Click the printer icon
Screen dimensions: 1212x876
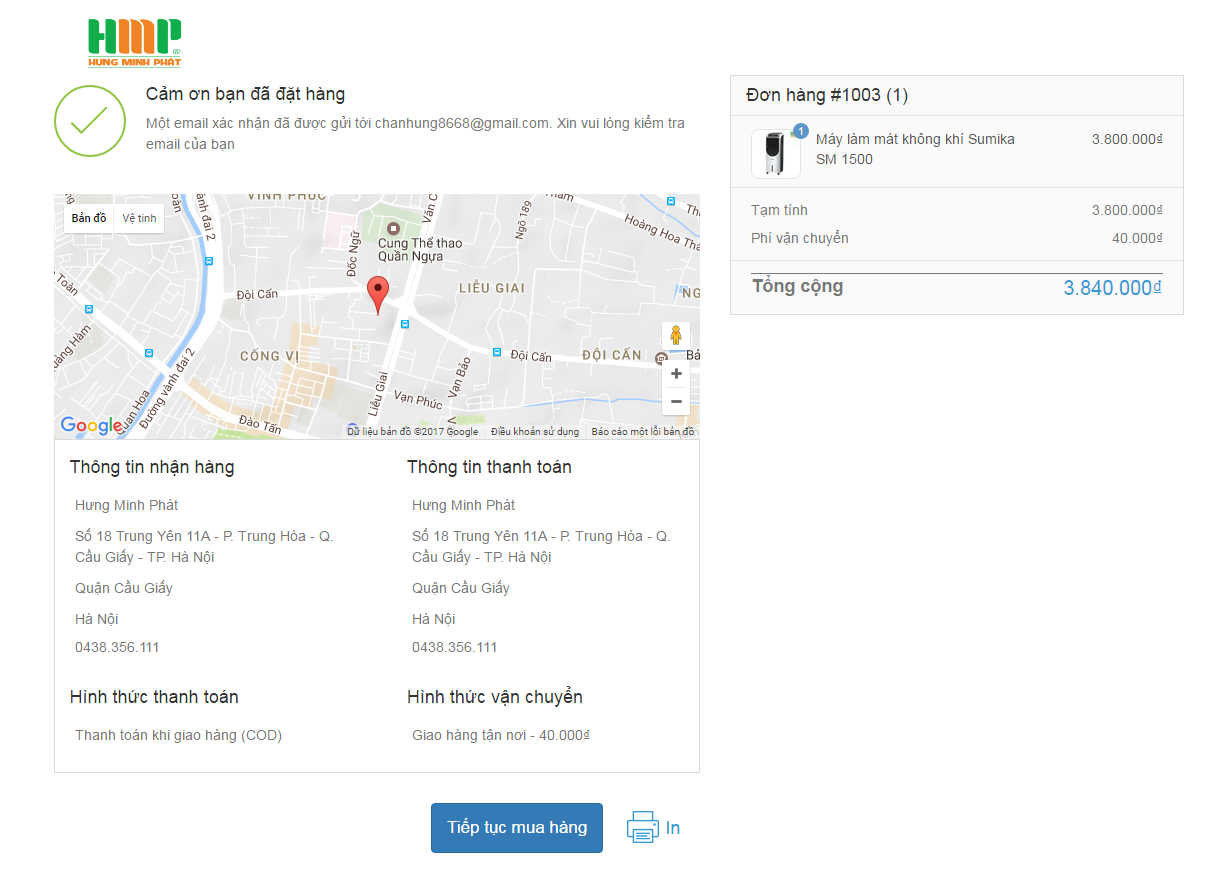point(642,828)
